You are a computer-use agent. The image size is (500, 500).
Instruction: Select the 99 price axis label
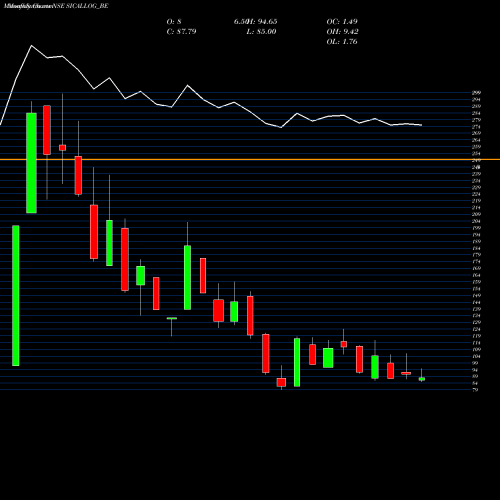point(475,363)
